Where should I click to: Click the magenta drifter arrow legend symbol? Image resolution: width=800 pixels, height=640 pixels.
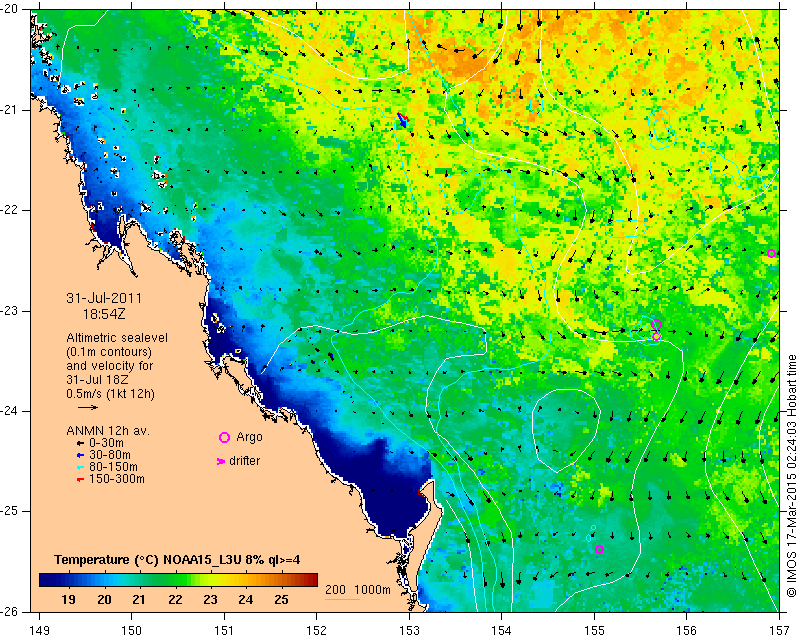[x=221, y=461]
